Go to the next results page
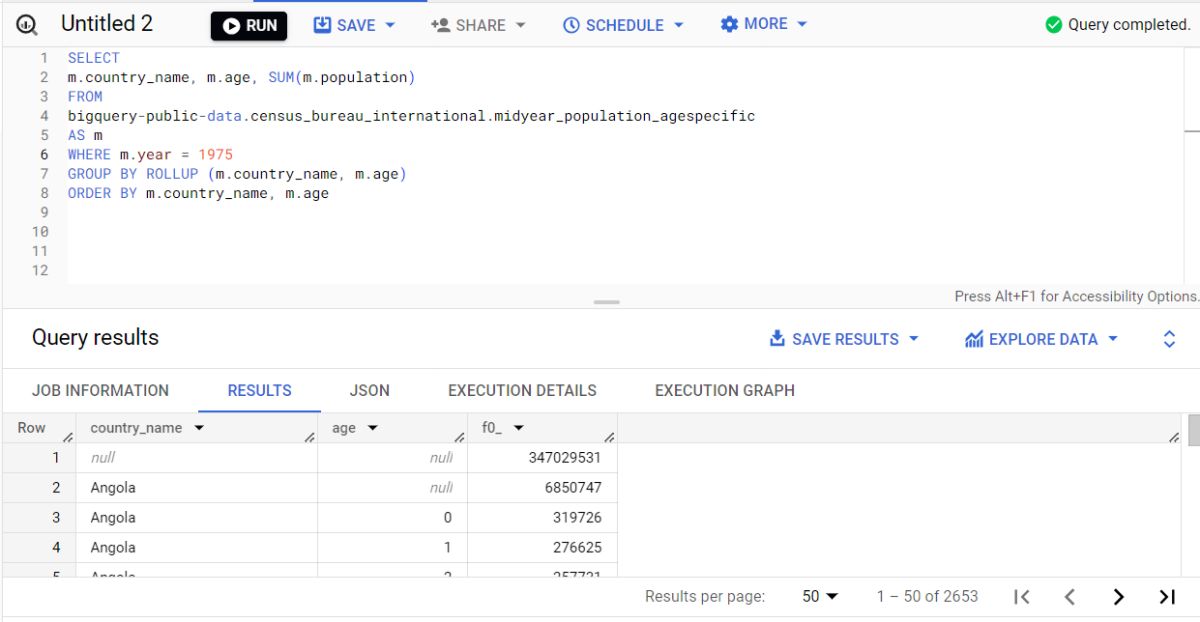 pyautogui.click(x=1118, y=597)
